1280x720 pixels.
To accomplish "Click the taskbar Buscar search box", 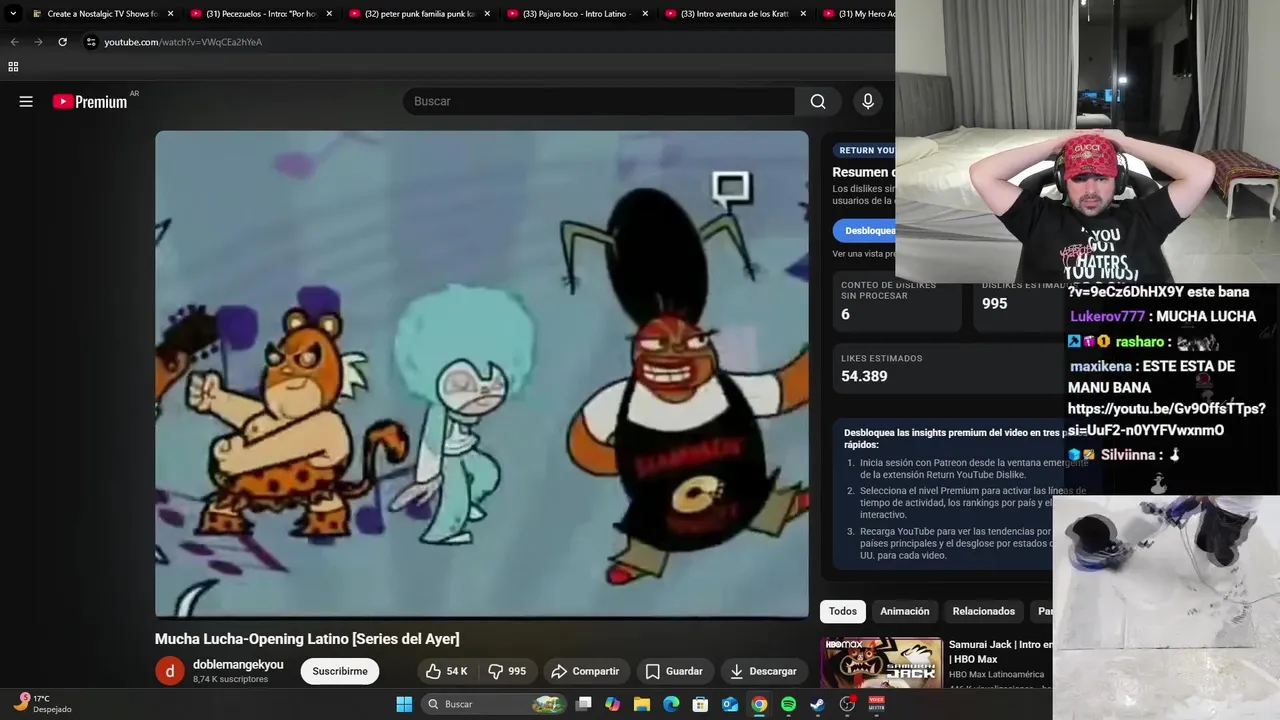I will 494,704.
